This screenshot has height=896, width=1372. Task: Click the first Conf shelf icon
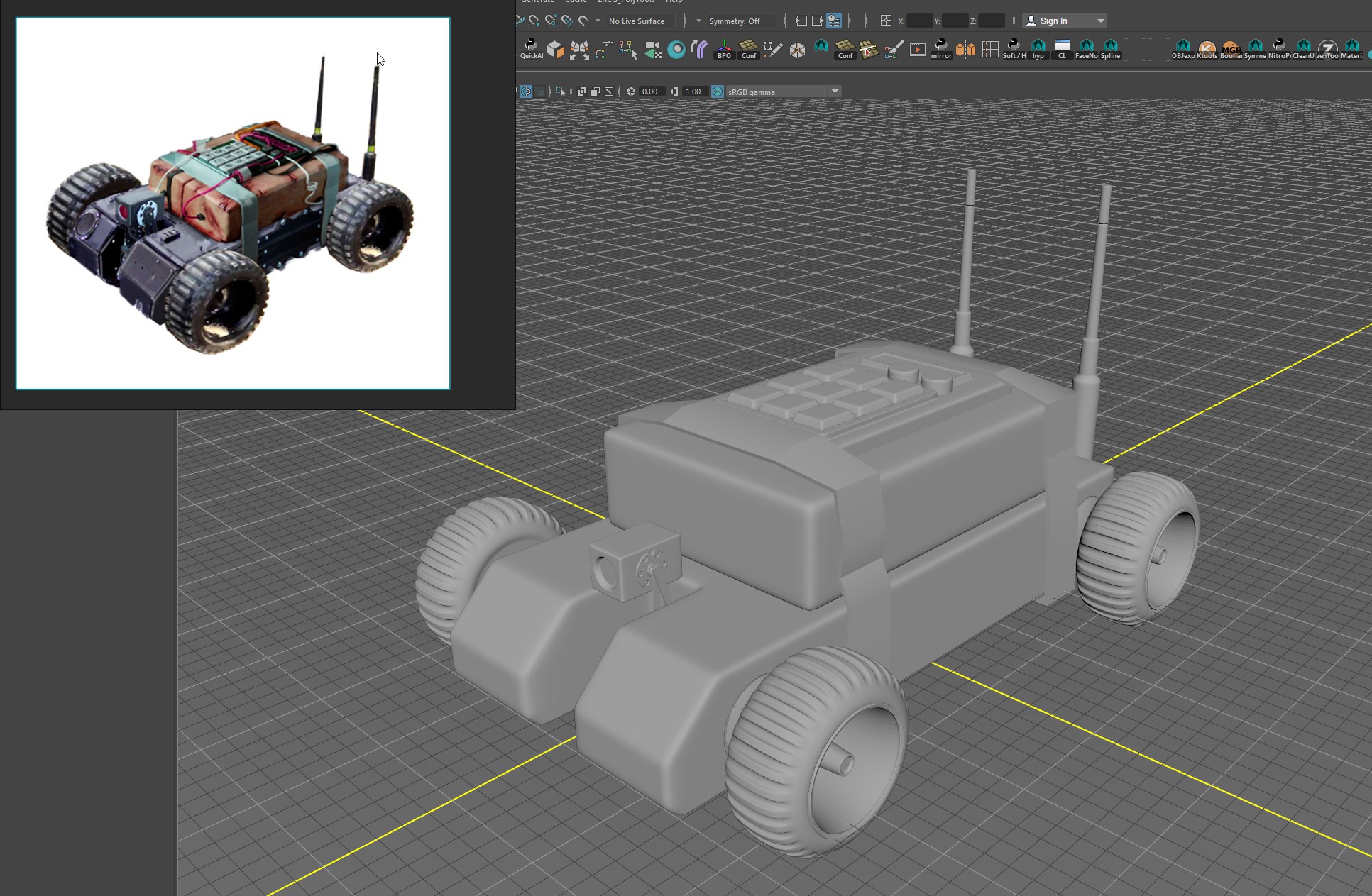(749, 50)
